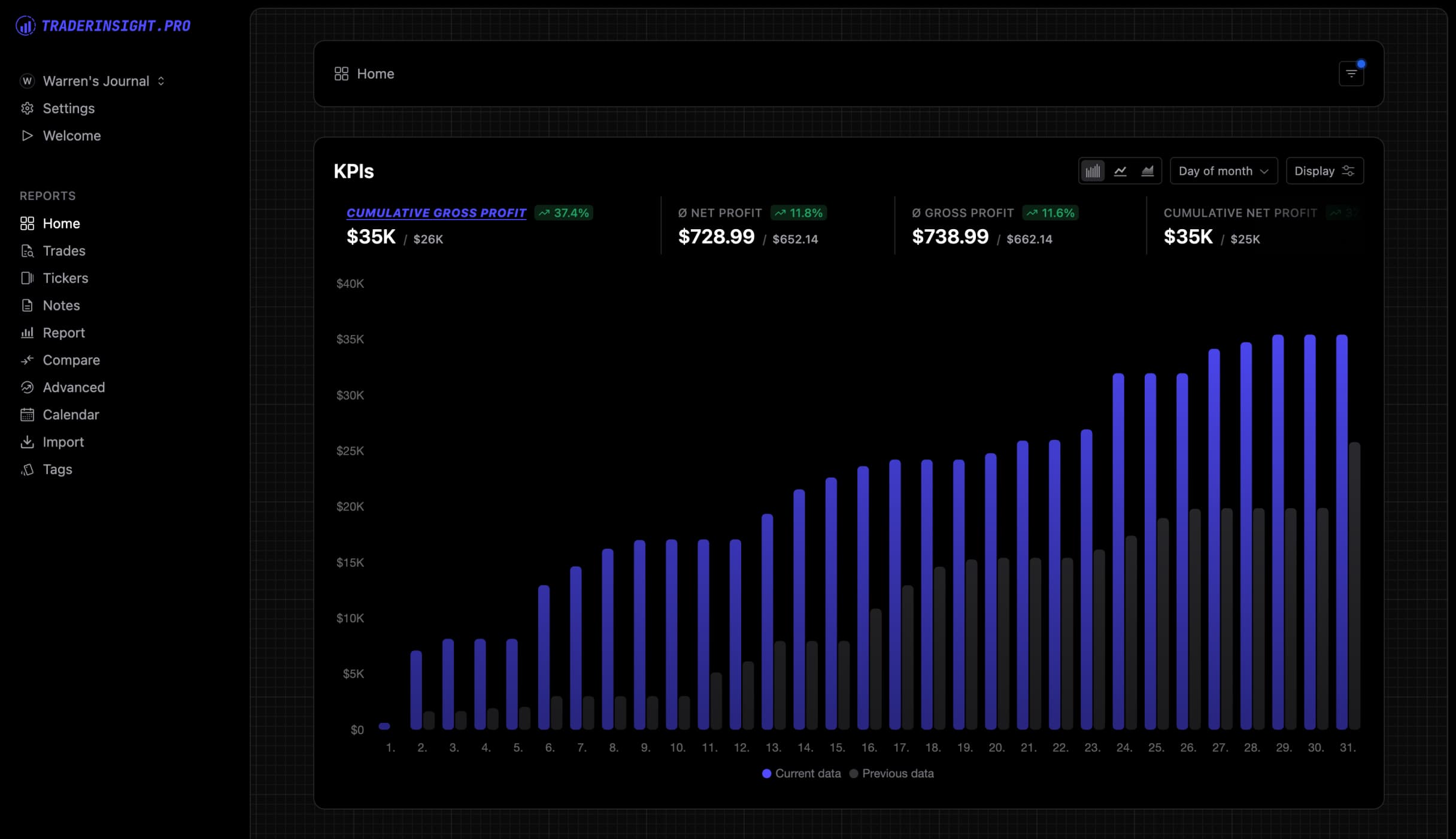Open the Display options menu
This screenshot has height=839, width=1456.
[x=1324, y=171]
